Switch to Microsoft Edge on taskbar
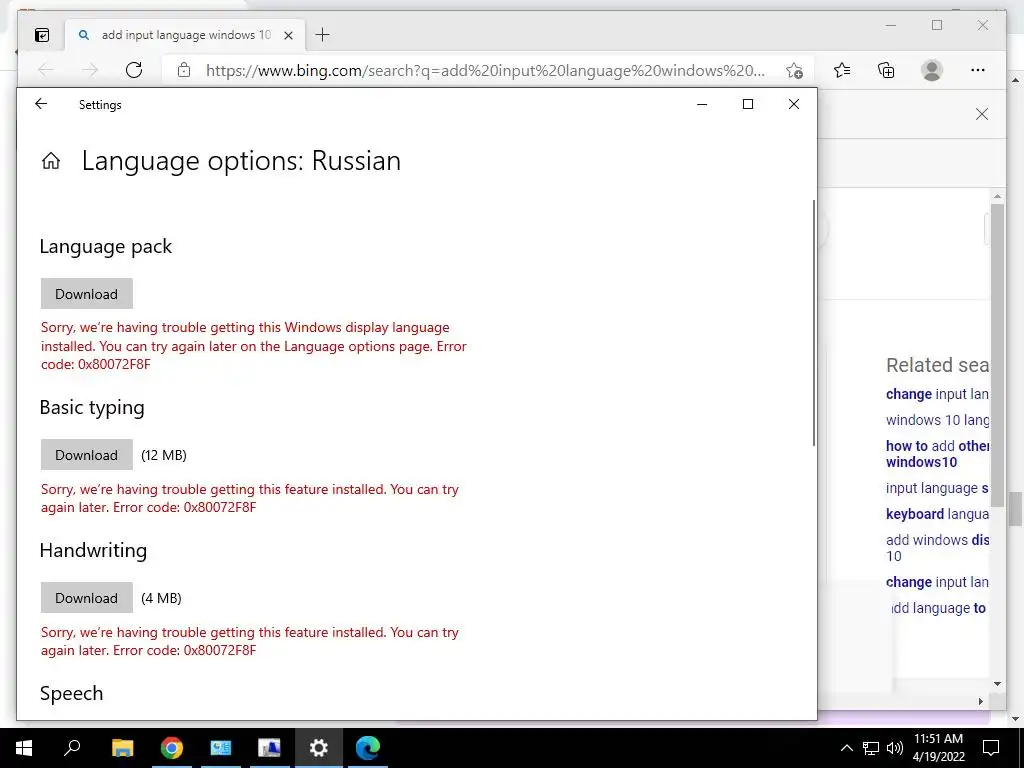 368,748
